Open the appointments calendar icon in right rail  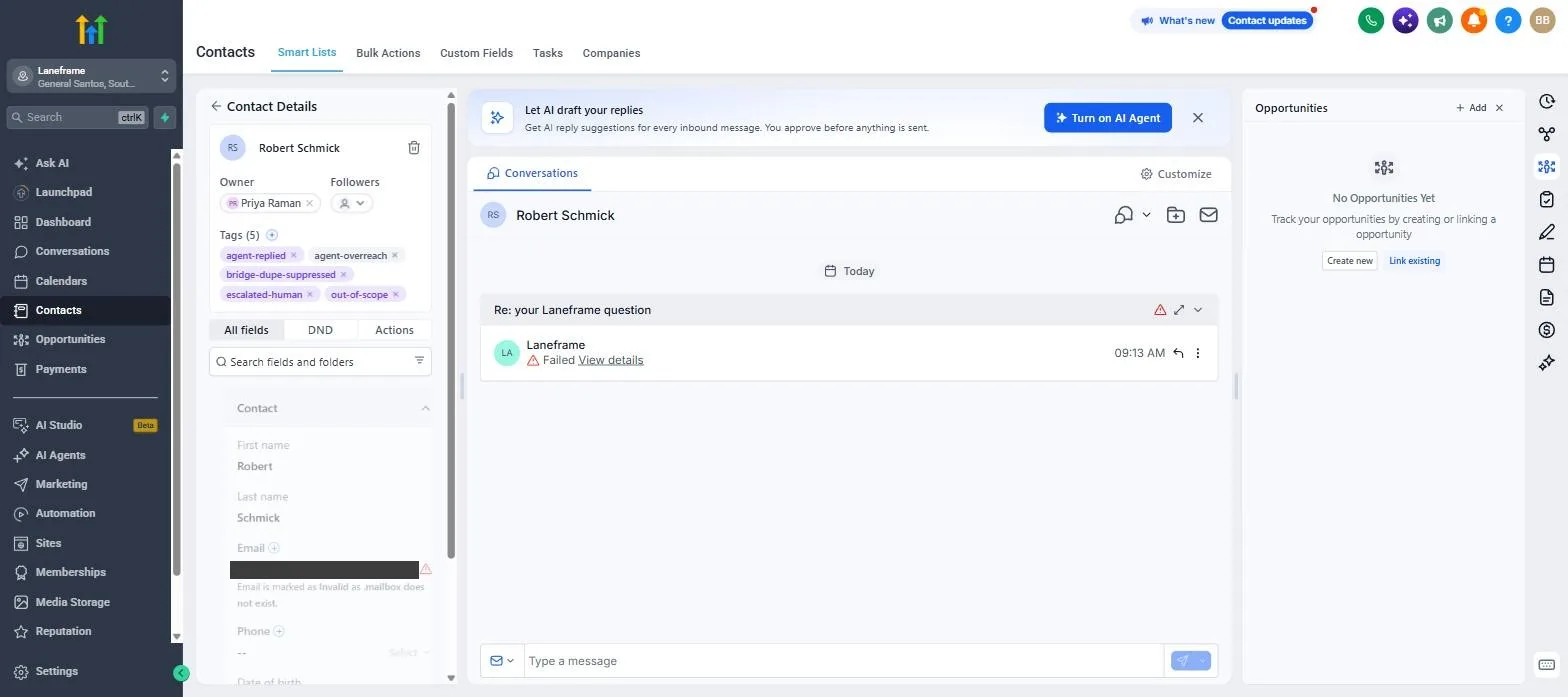[x=1547, y=265]
